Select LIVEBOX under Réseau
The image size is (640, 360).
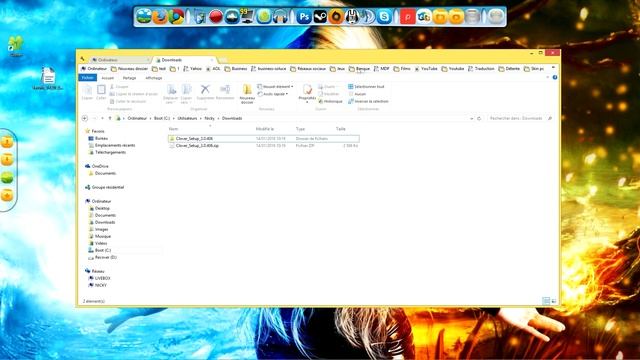[x=99, y=278]
